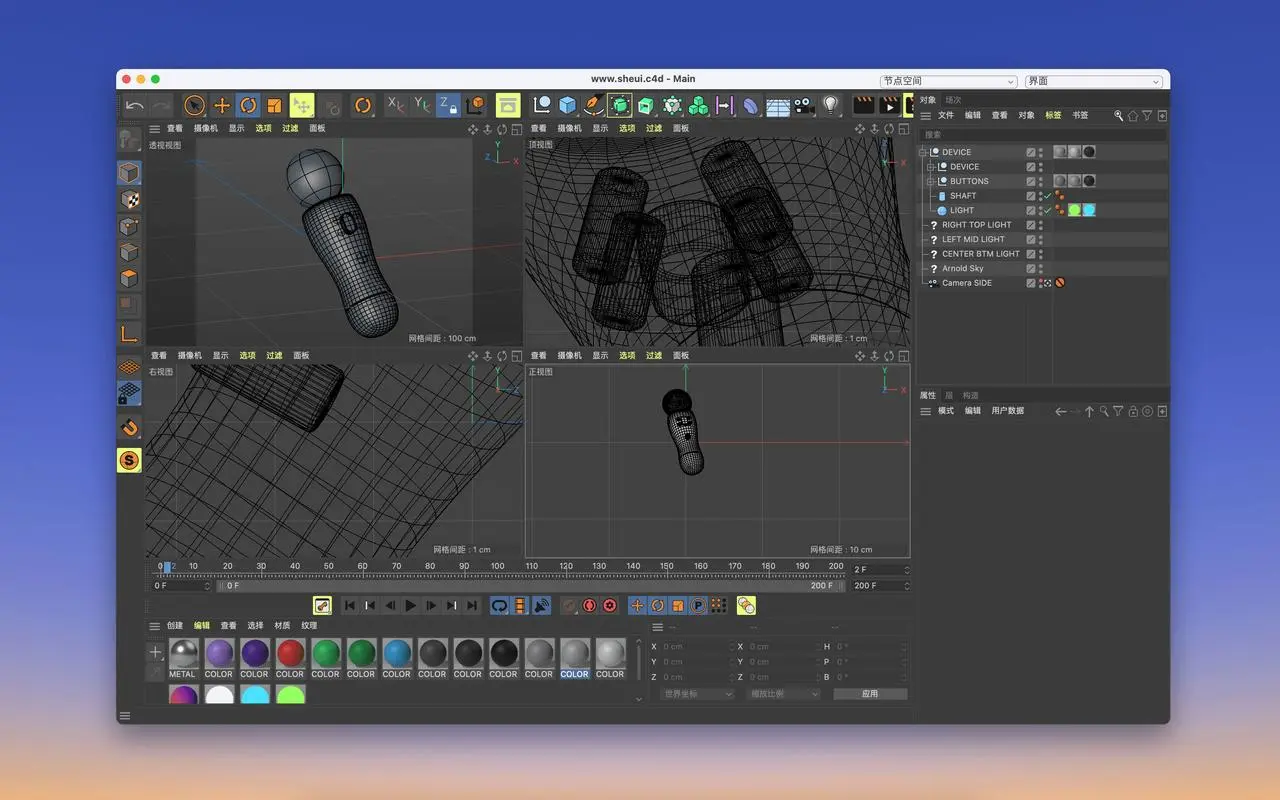The image size is (1280, 800).
Task: Switch to the 标签 tab in Object Manager
Action: click(1052, 115)
